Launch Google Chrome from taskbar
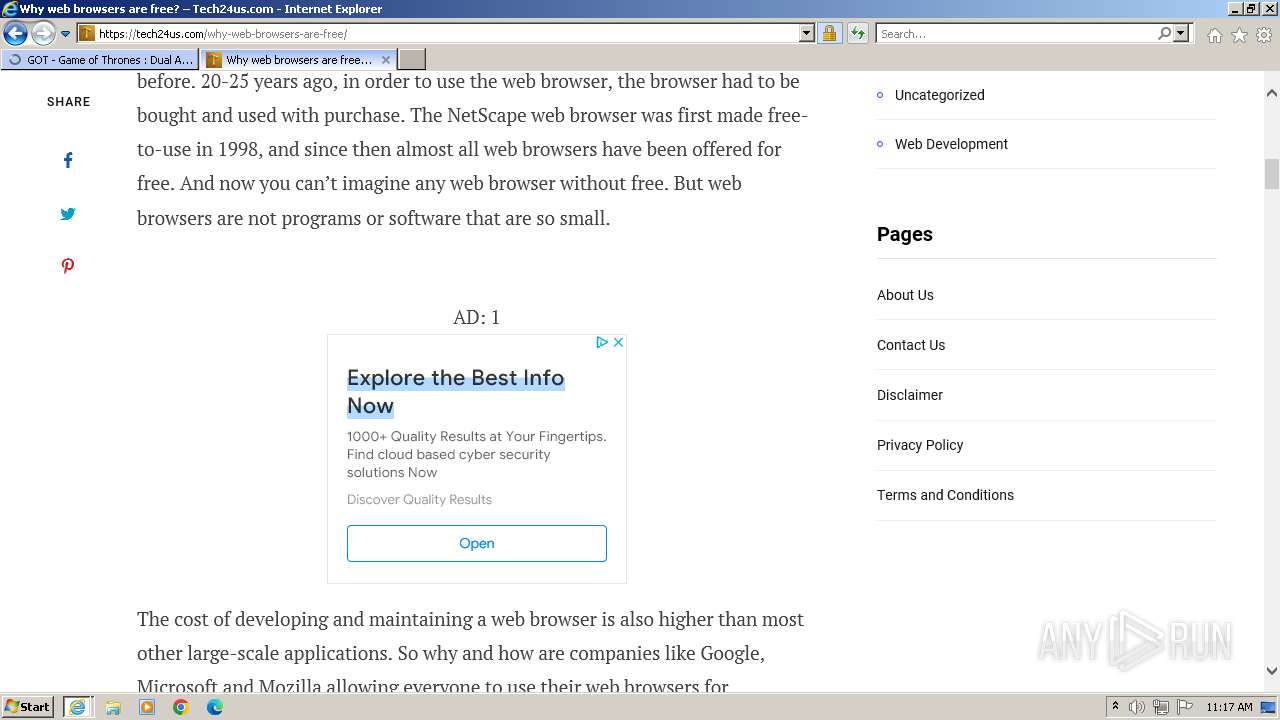The image size is (1280, 720). 181,707
